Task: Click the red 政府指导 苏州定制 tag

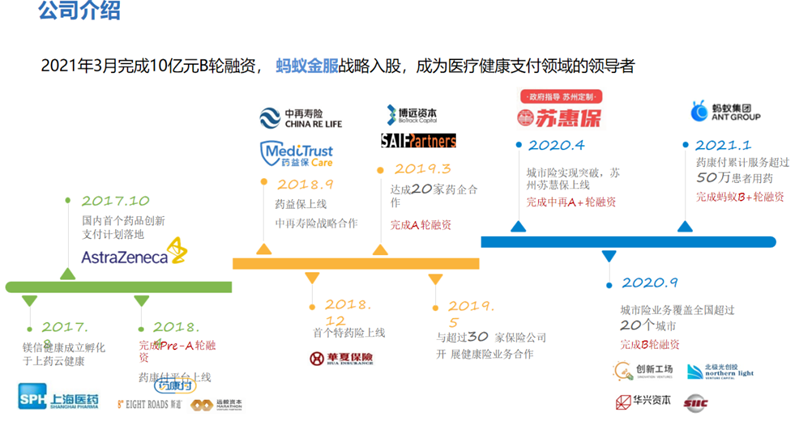Action: pos(561,96)
